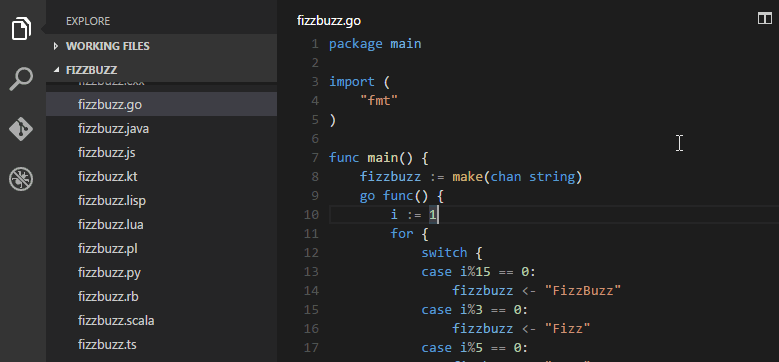This screenshot has width=779, height=362.
Task: Click the fizzbuzz.go editor title
Action: click(329, 21)
